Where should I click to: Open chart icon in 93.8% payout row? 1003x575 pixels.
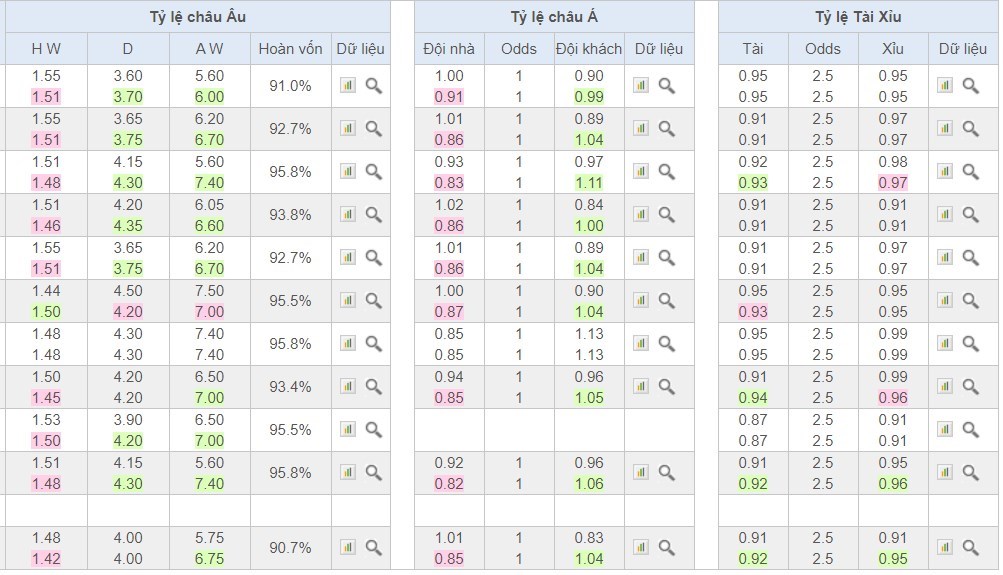(x=347, y=214)
